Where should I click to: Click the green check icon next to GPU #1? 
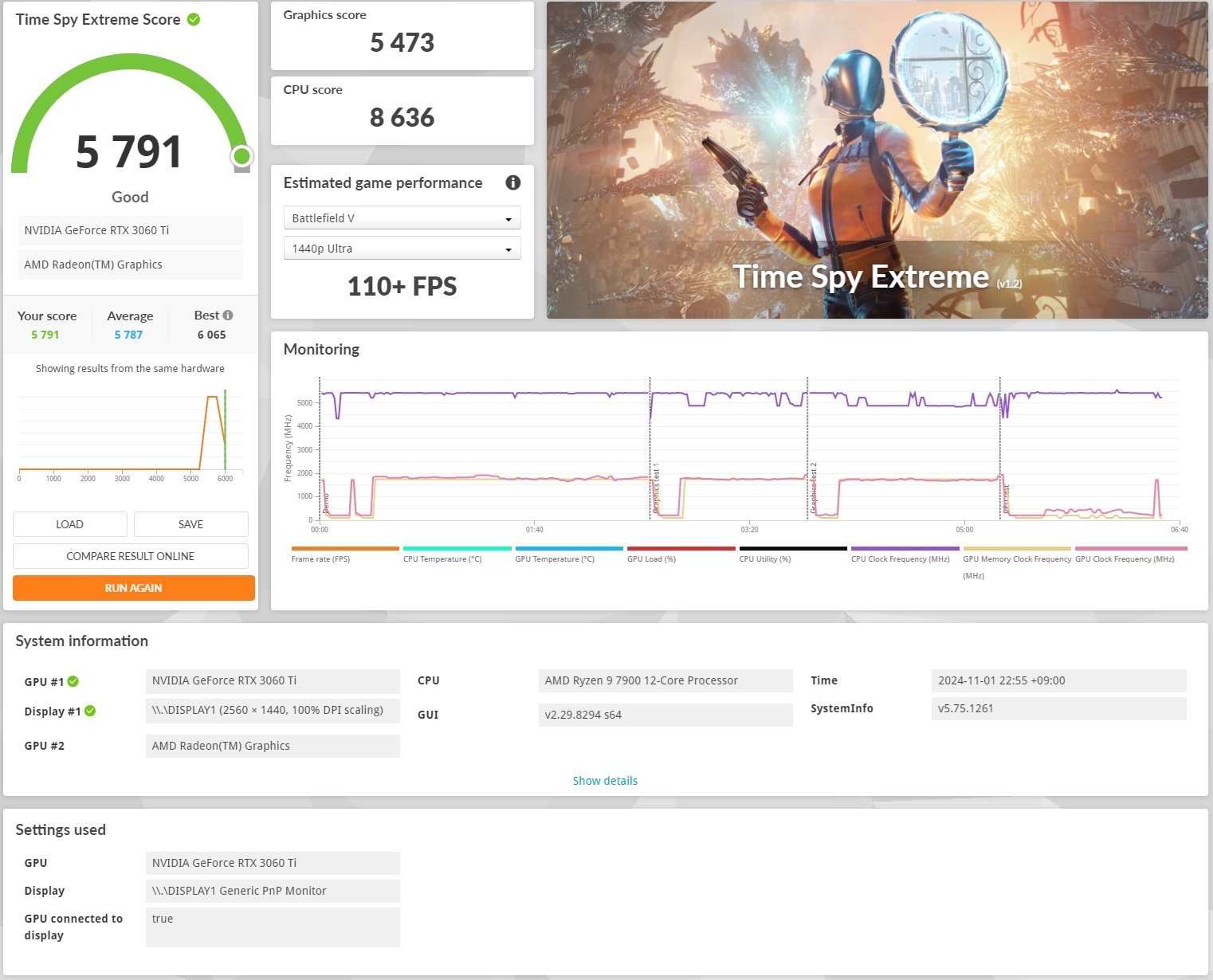[73, 681]
